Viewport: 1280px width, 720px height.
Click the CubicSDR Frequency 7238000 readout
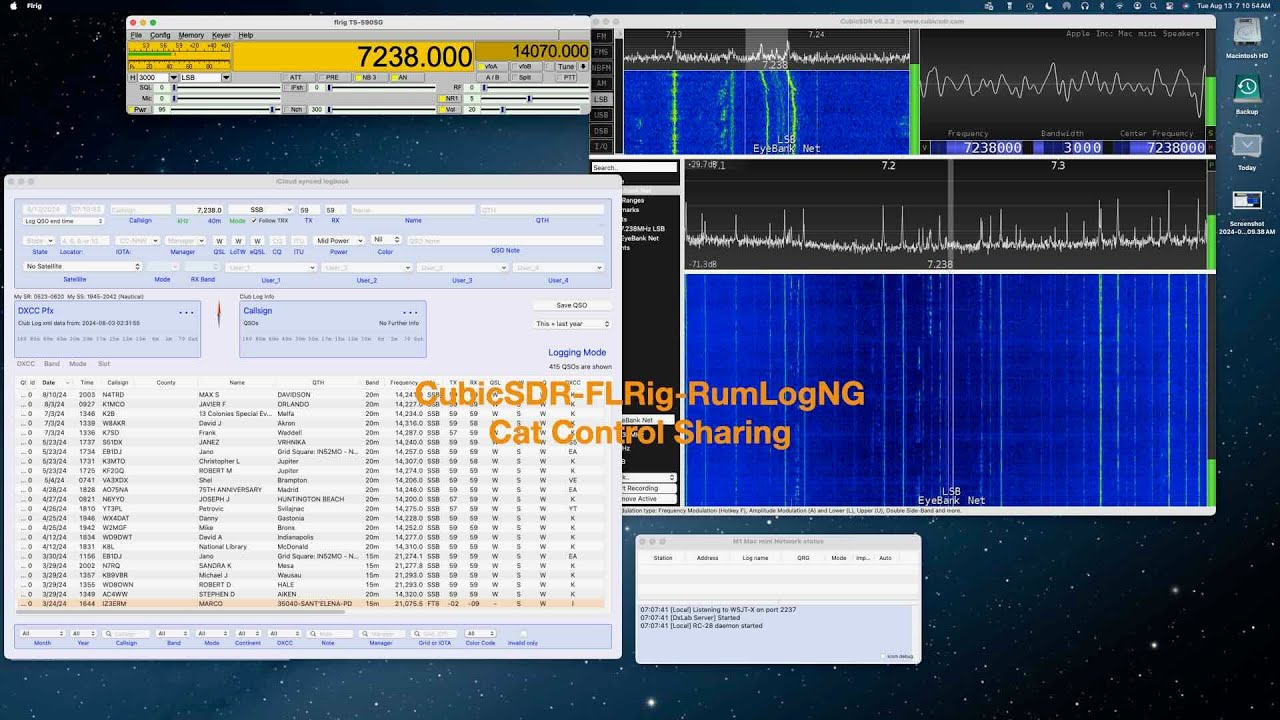point(984,147)
